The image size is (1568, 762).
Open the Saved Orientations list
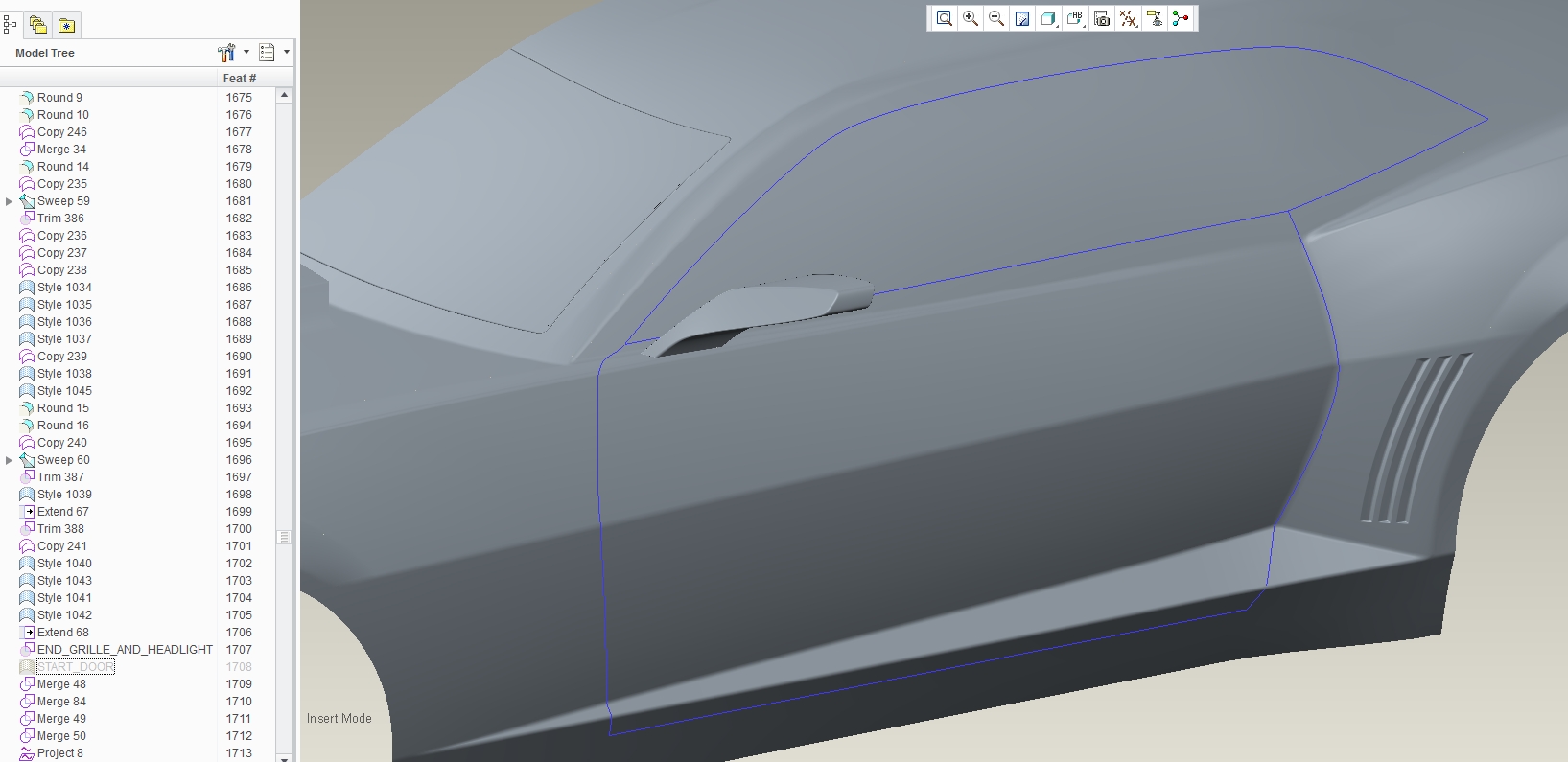click(1075, 18)
